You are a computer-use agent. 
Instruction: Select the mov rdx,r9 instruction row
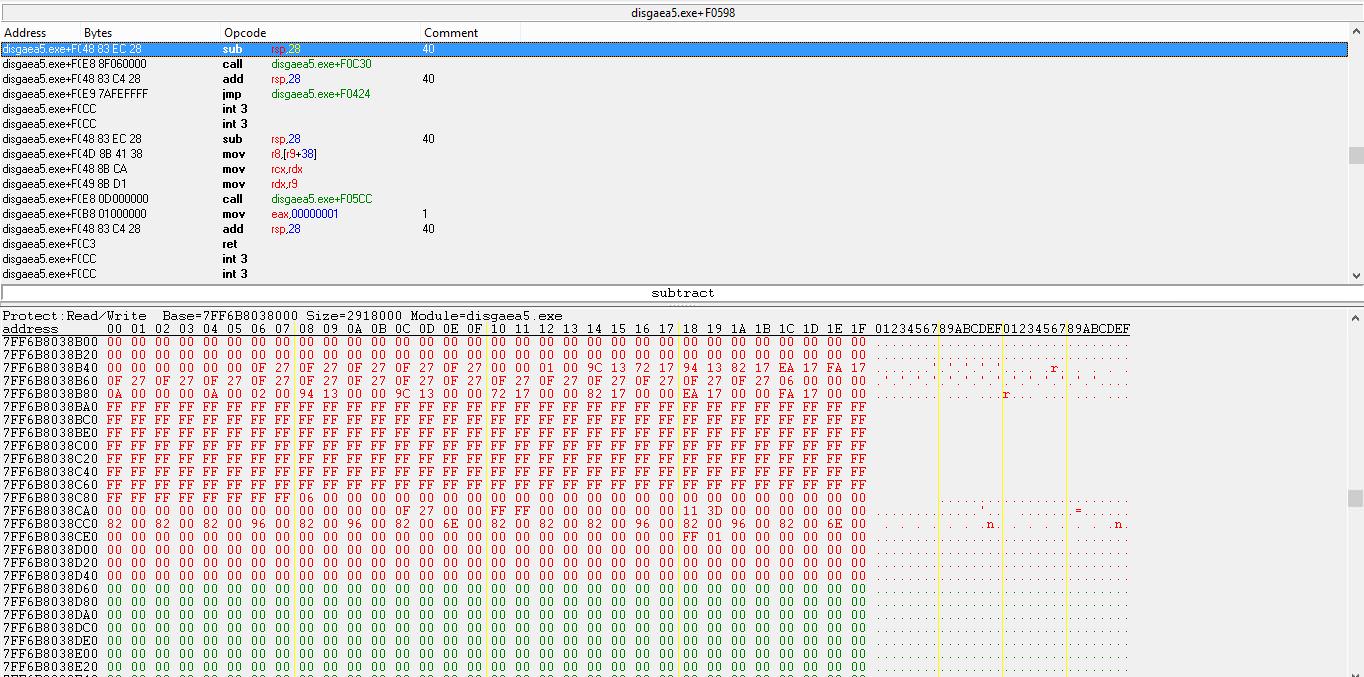click(x=674, y=184)
